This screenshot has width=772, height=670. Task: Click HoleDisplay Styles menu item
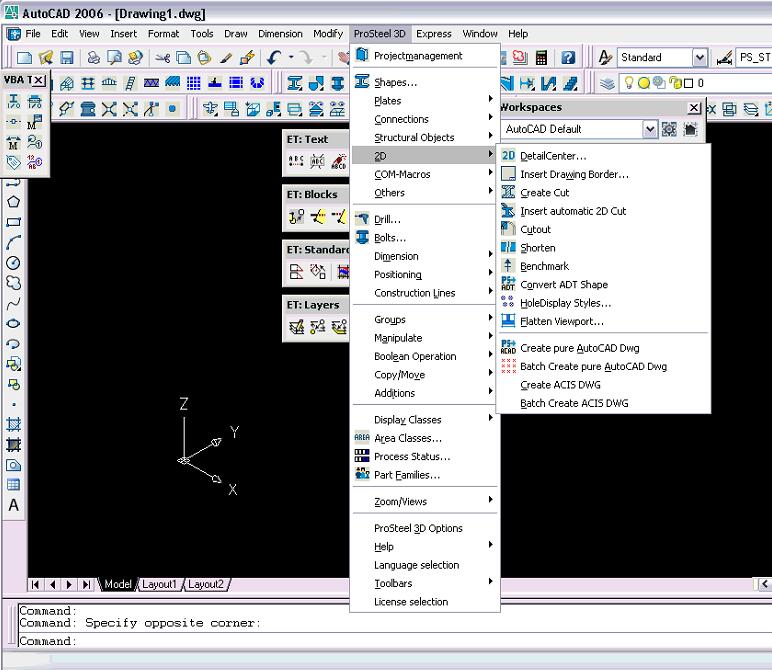(x=604, y=303)
